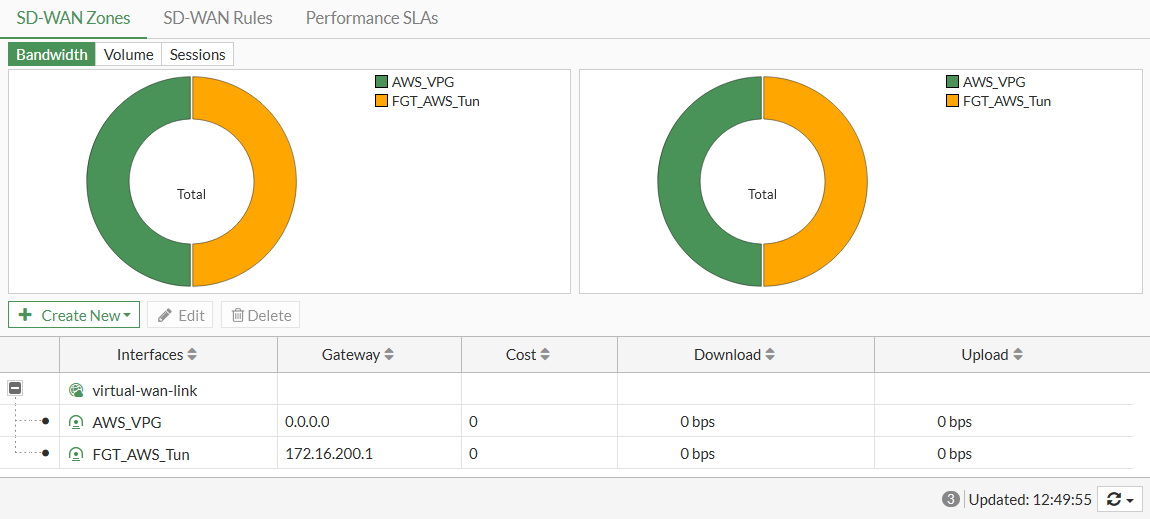Open the Performance SLAs tab

click(371, 18)
